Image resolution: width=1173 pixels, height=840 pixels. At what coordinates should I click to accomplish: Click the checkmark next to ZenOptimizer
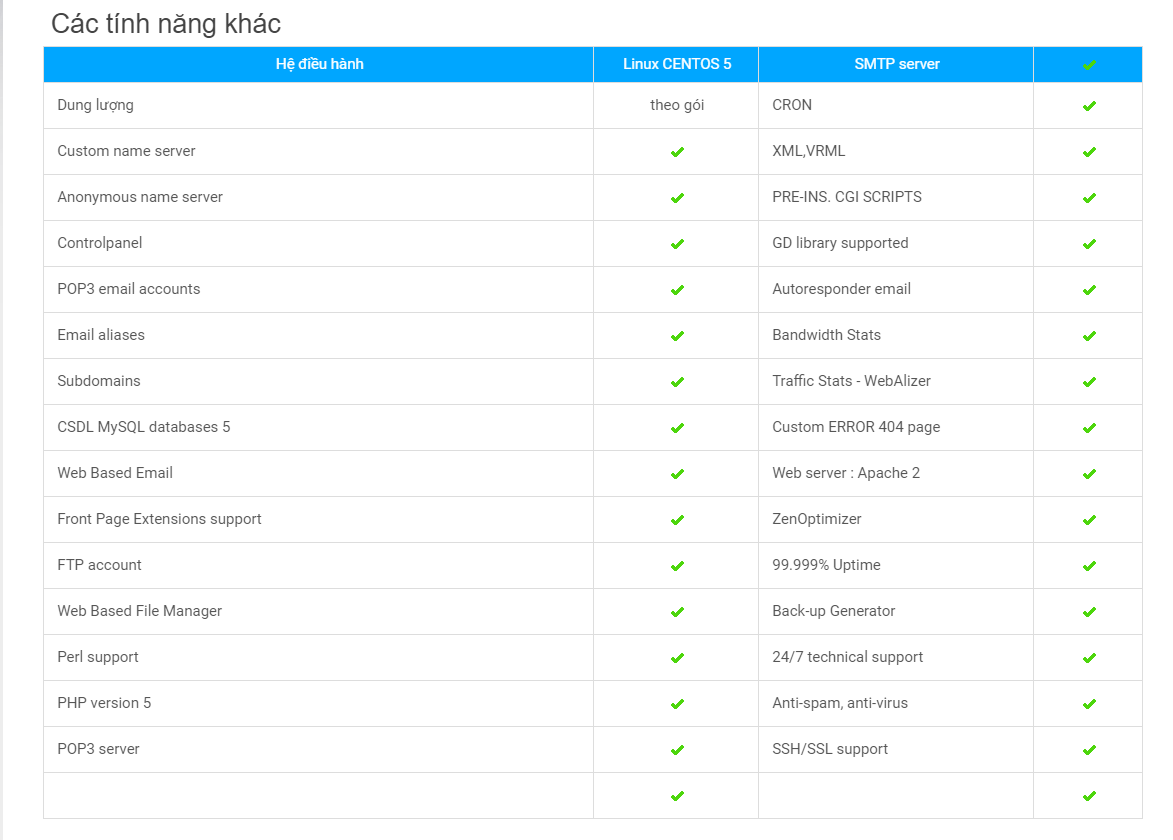click(1089, 520)
